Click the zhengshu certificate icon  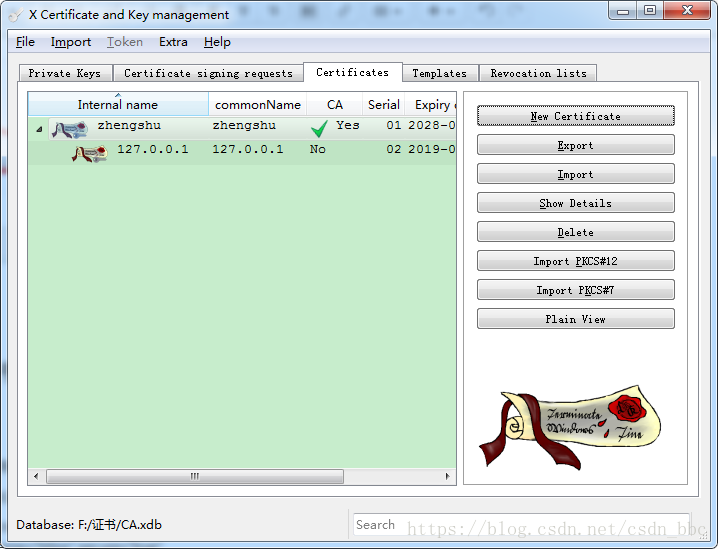coord(70,129)
